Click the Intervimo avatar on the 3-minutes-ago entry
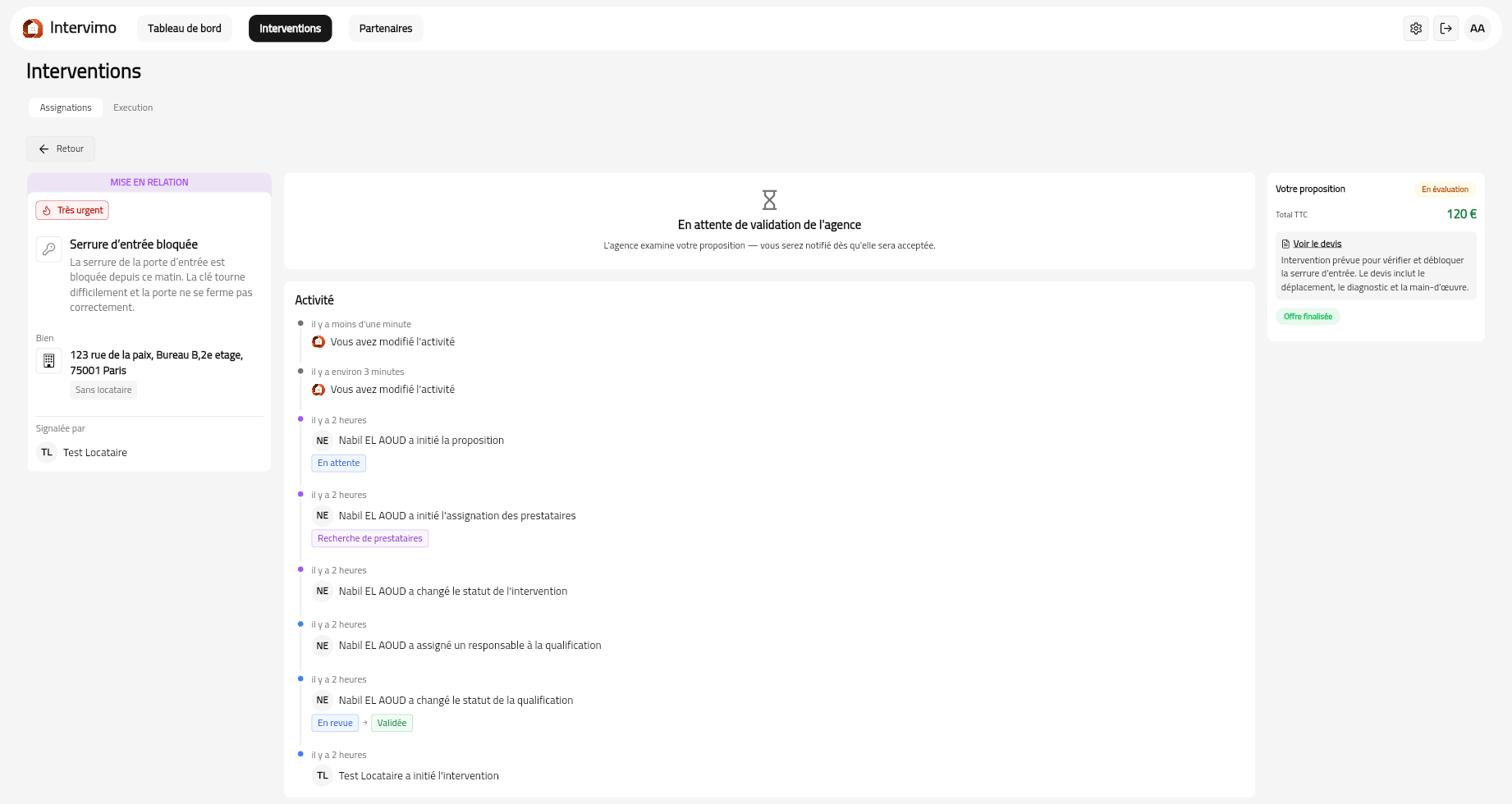The image size is (1512, 804). pos(318,390)
